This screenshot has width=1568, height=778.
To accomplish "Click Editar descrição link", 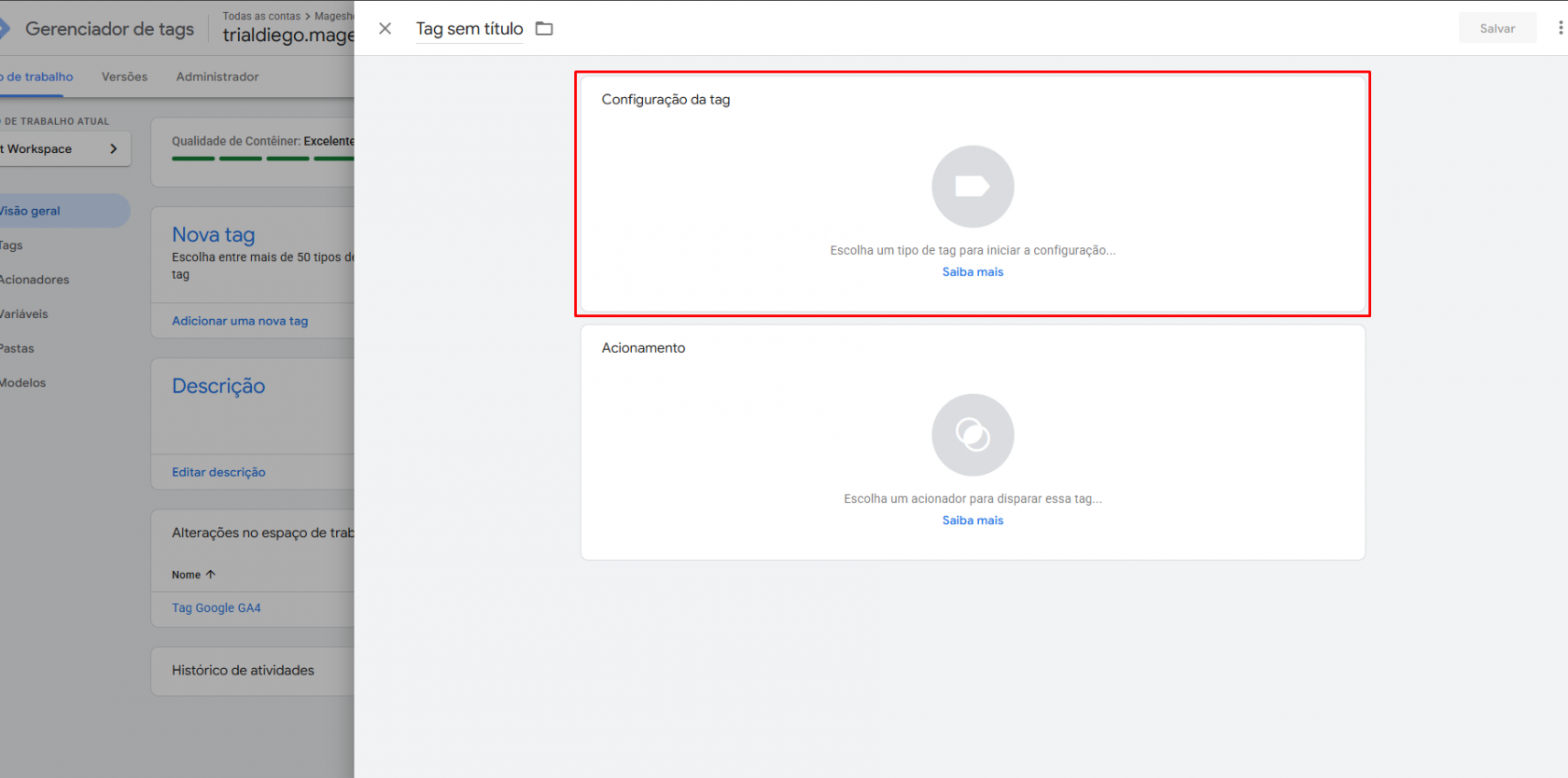I will [x=218, y=473].
